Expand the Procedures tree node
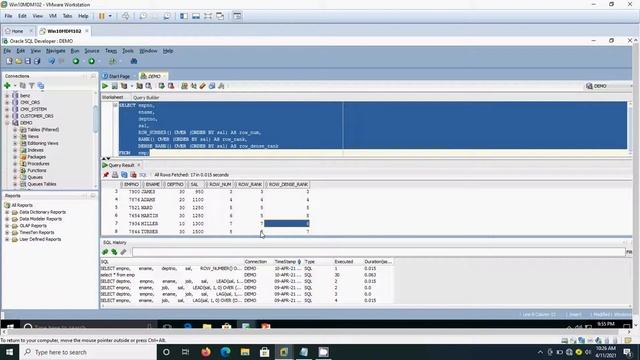Viewport: 640px width, 360px height. point(15,164)
